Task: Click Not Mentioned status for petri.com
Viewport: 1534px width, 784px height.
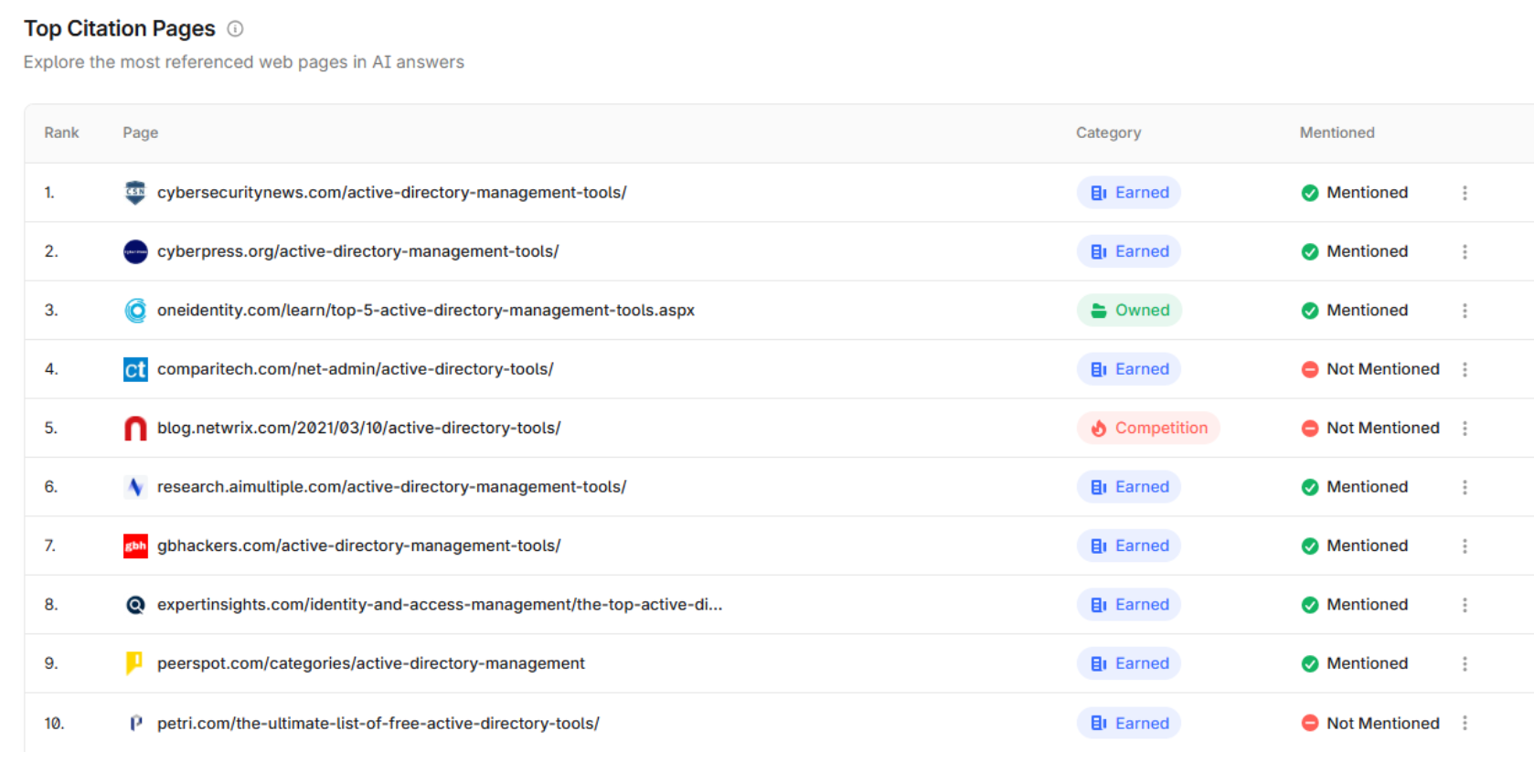Action: pos(1370,723)
